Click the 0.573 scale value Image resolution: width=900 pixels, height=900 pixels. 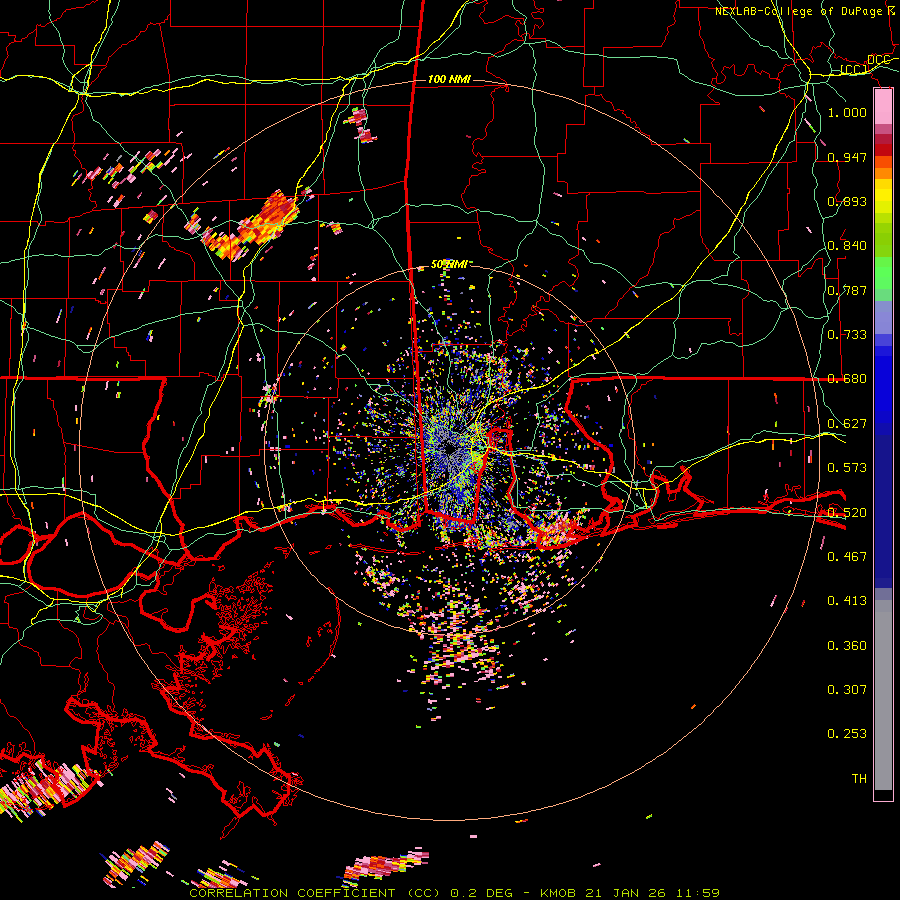847,468
